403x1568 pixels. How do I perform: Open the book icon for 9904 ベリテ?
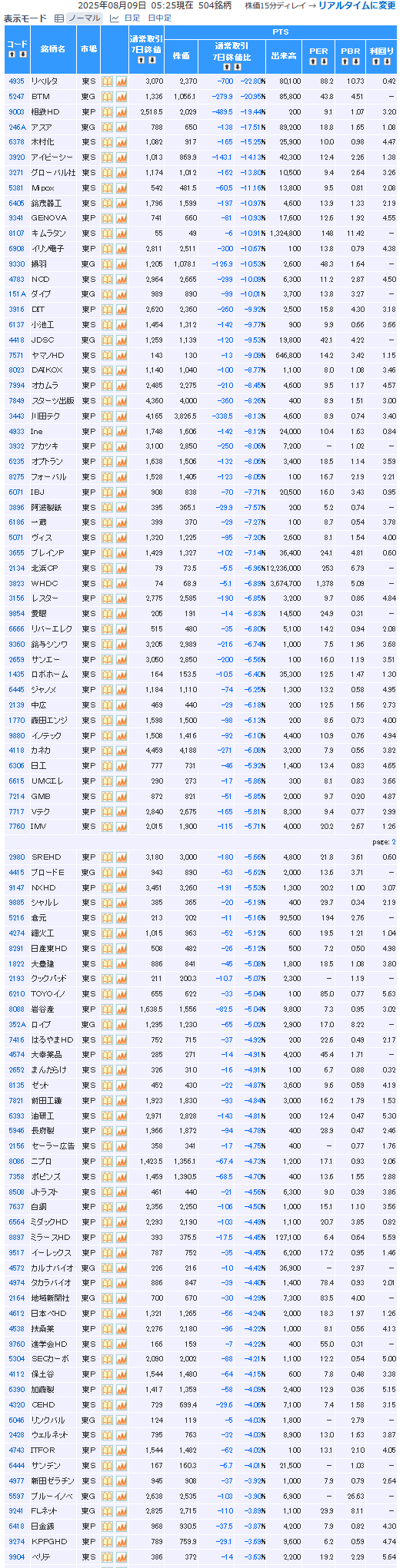pos(107,1557)
